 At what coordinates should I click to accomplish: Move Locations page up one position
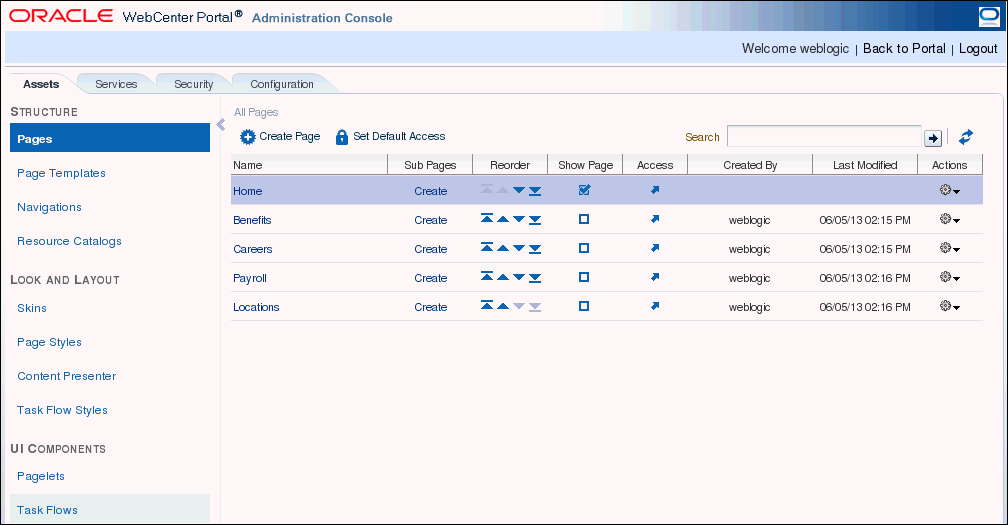[503, 306]
